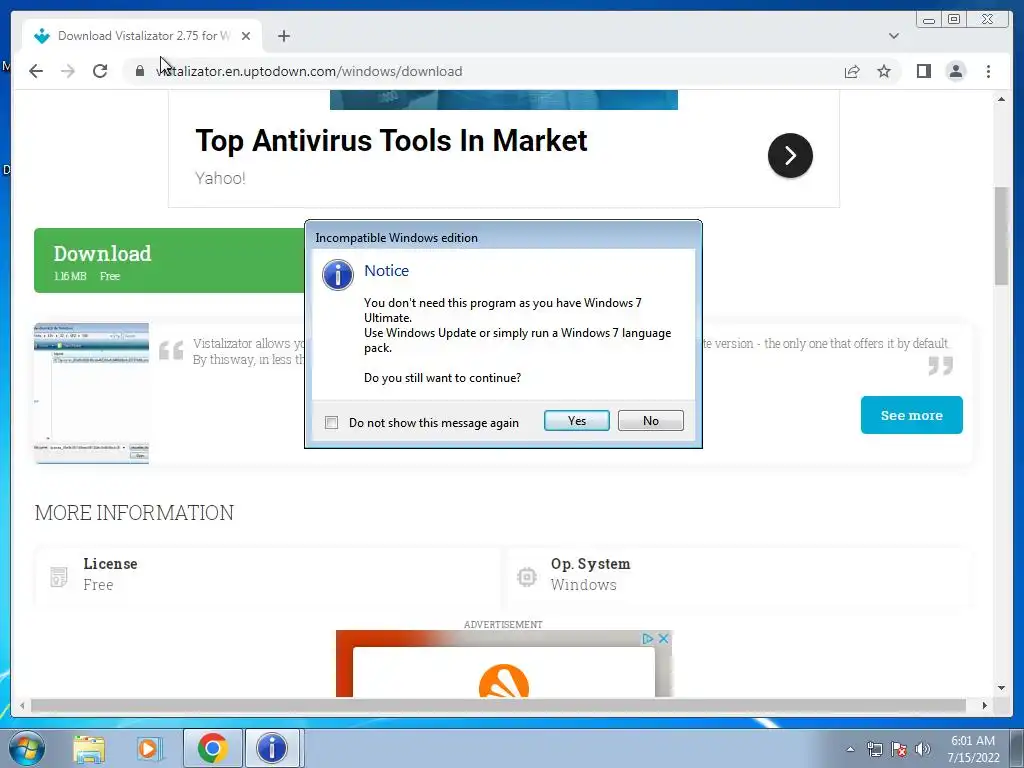Open the Vistalizator screenshot thumbnail
The width and height of the screenshot is (1024, 768).
[x=91, y=393]
